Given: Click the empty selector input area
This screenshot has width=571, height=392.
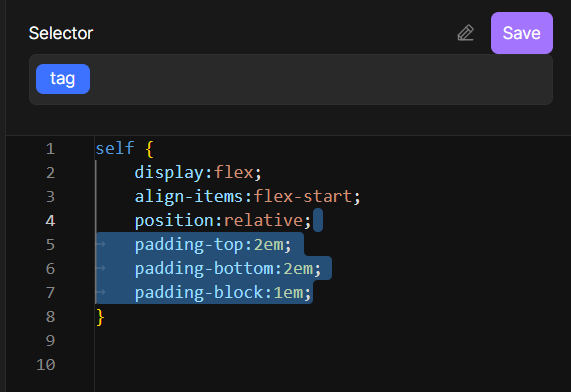Looking at the screenshot, I should tap(320, 79).
